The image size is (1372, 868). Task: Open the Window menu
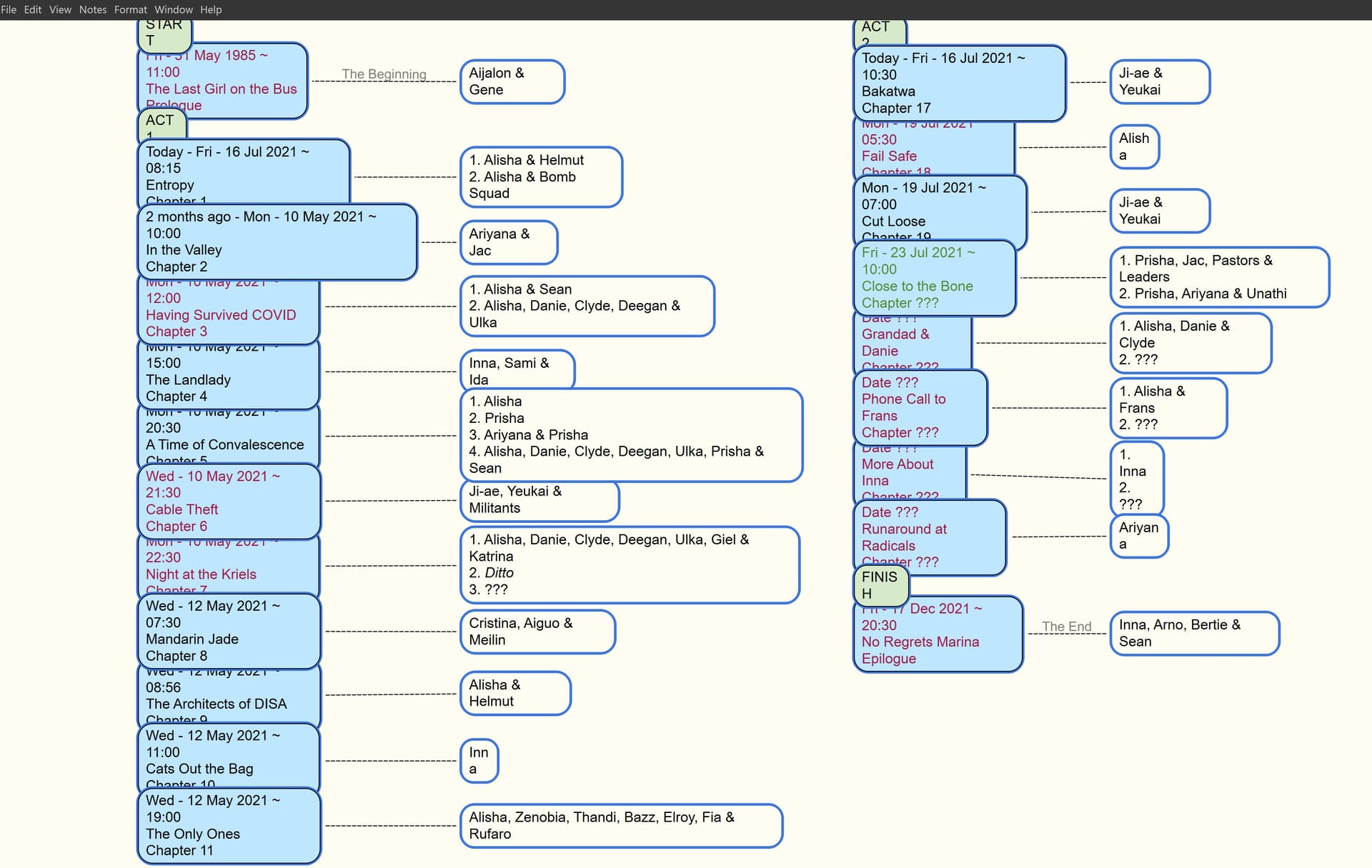[174, 9]
